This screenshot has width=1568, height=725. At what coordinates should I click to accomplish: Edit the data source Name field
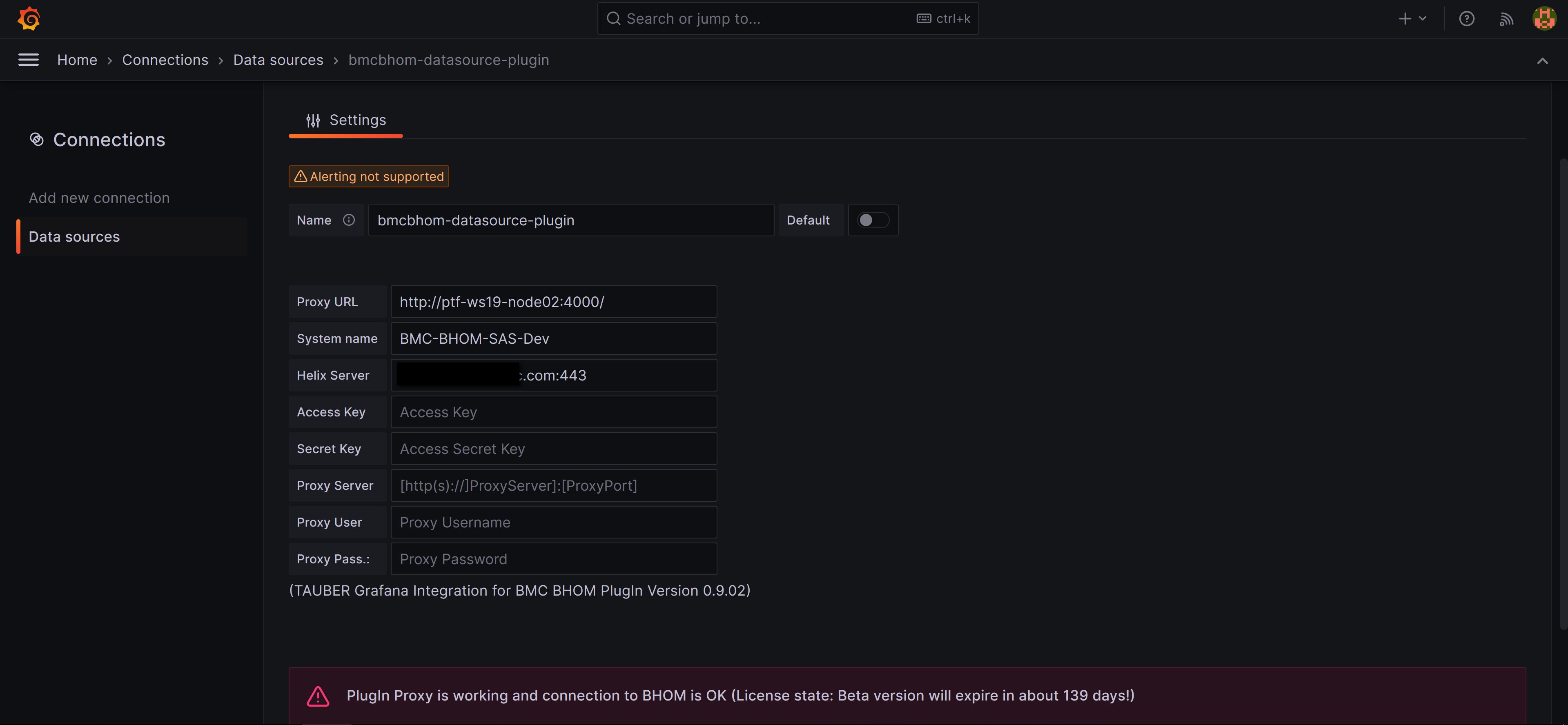pos(571,220)
